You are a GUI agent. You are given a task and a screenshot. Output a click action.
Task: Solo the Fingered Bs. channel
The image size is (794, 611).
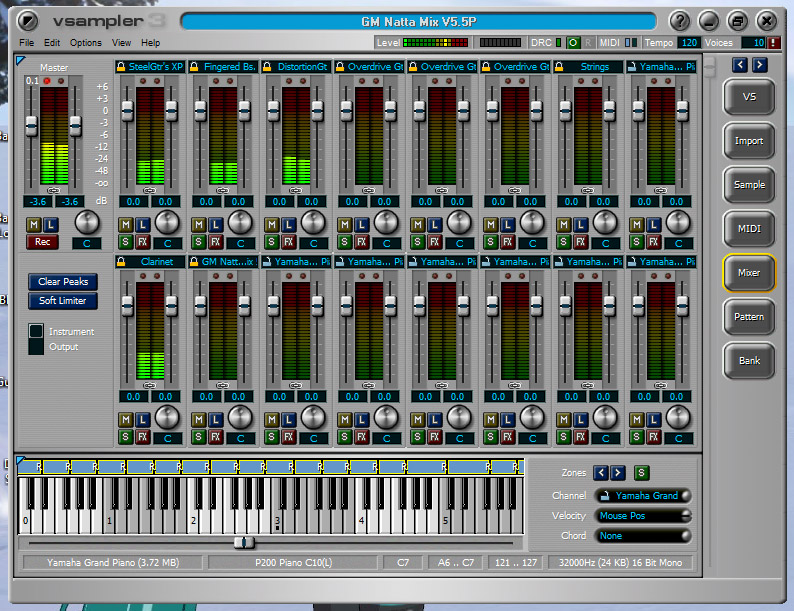click(198, 241)
